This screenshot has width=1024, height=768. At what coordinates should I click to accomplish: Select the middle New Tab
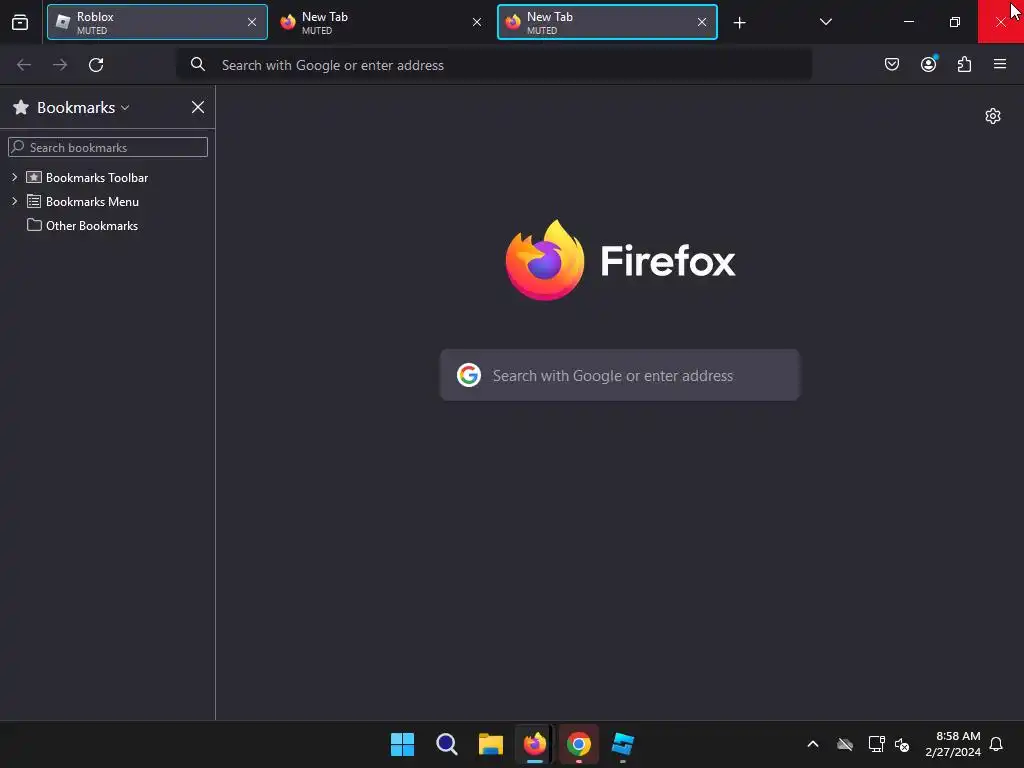tap(382, 22)
